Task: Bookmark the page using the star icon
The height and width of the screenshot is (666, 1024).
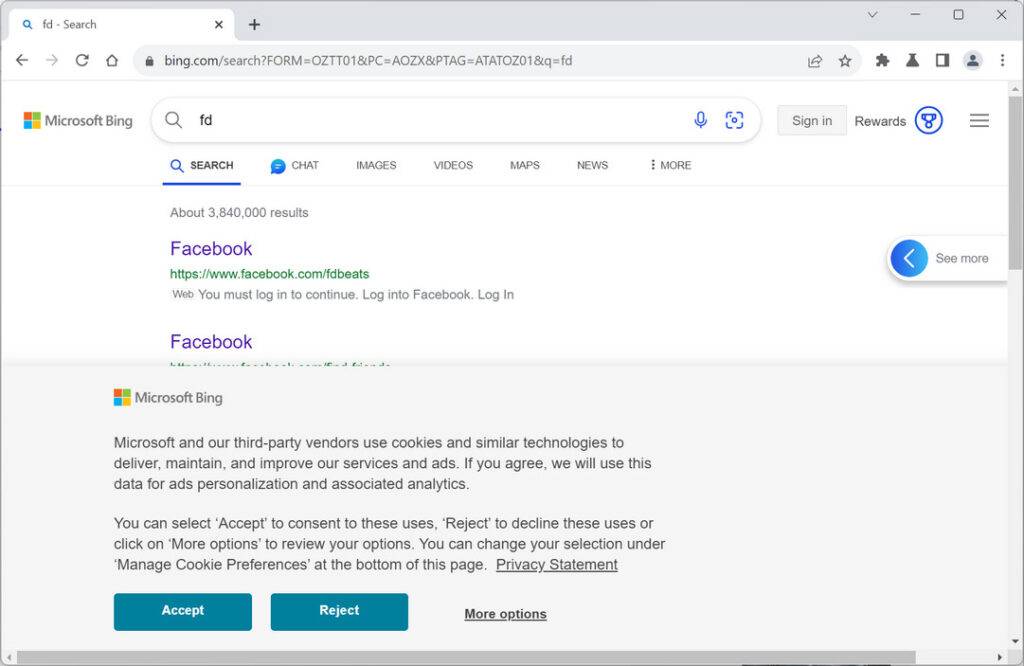Action: click(x=845, y=60)
